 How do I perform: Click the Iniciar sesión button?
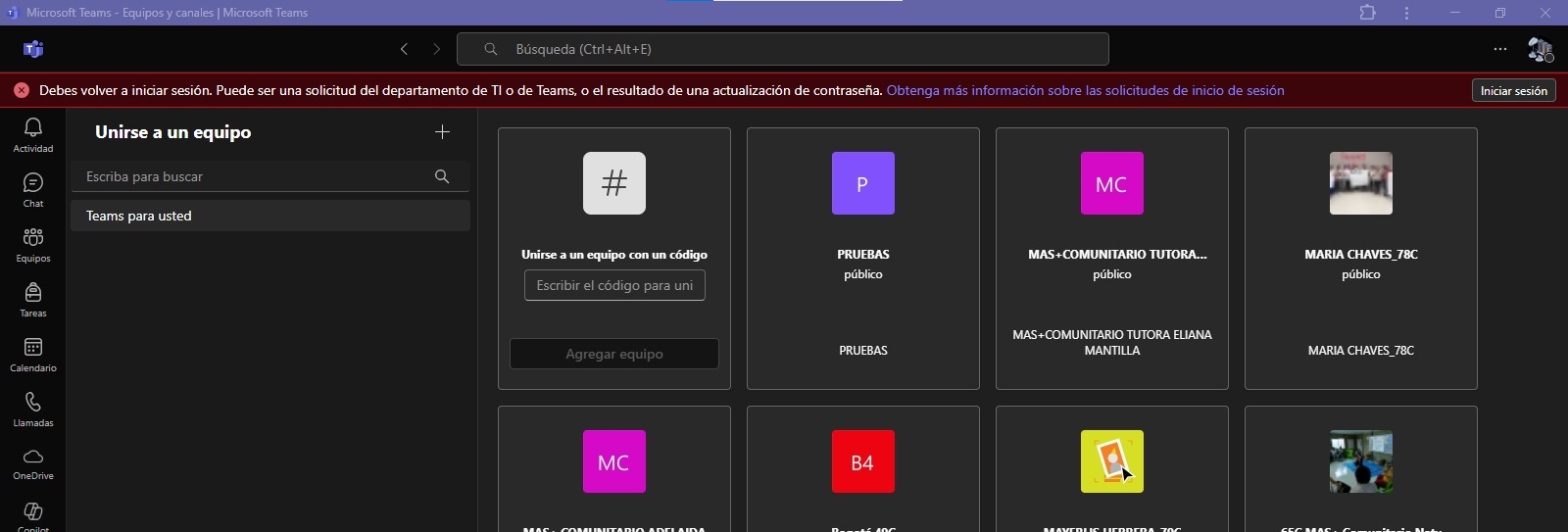pos(1513,90)
